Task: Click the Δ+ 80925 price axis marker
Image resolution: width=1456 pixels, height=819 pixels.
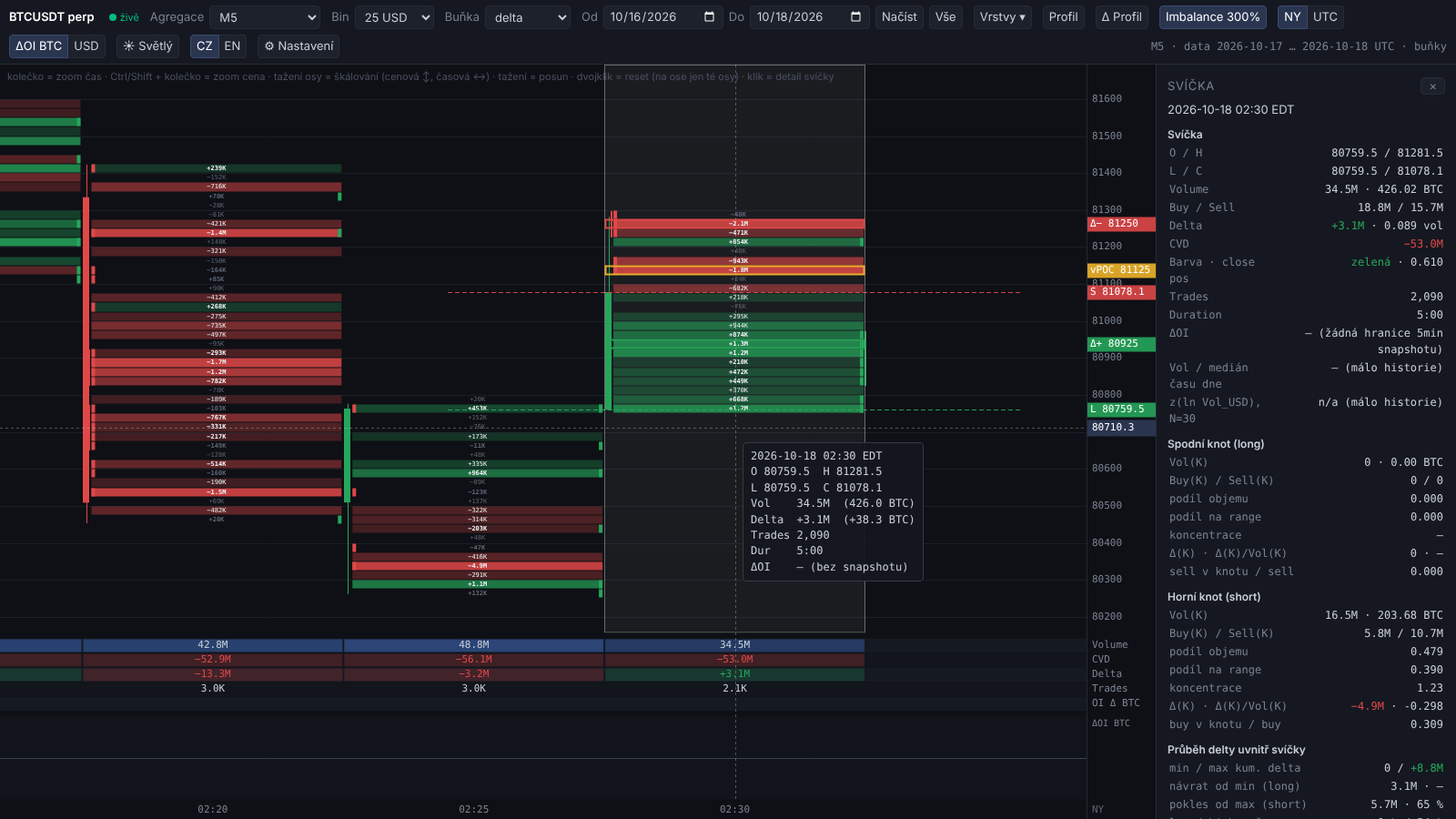Action: (1121, 344)
